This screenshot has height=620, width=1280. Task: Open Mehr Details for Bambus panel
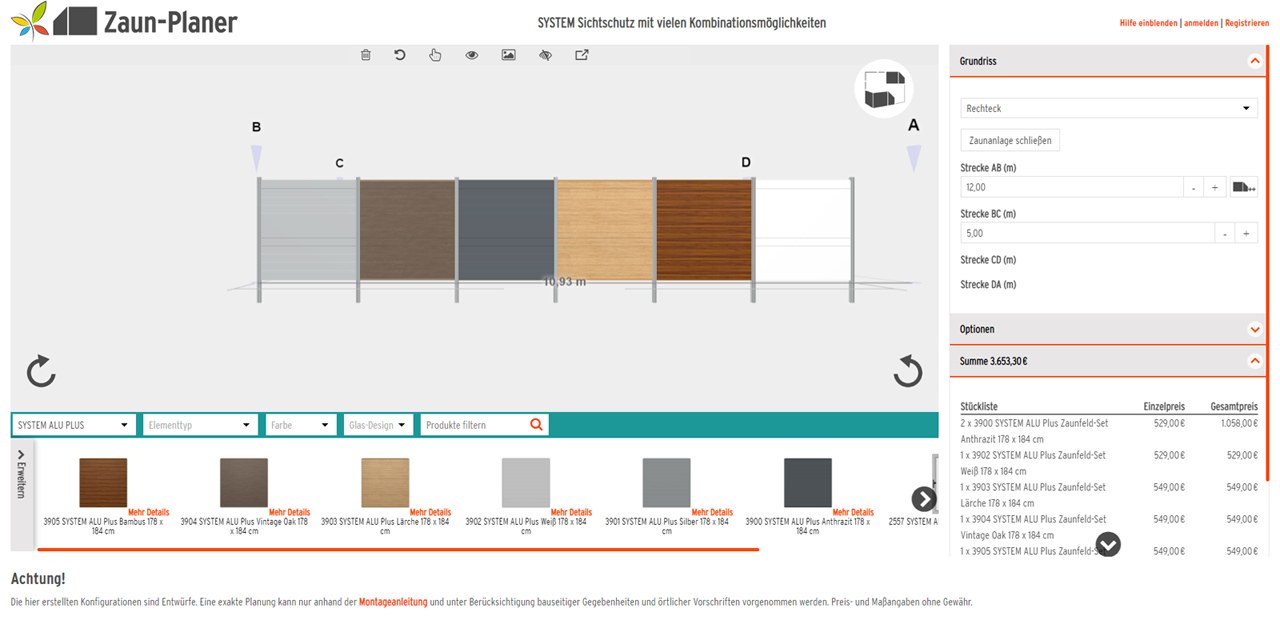pos(149,512)
